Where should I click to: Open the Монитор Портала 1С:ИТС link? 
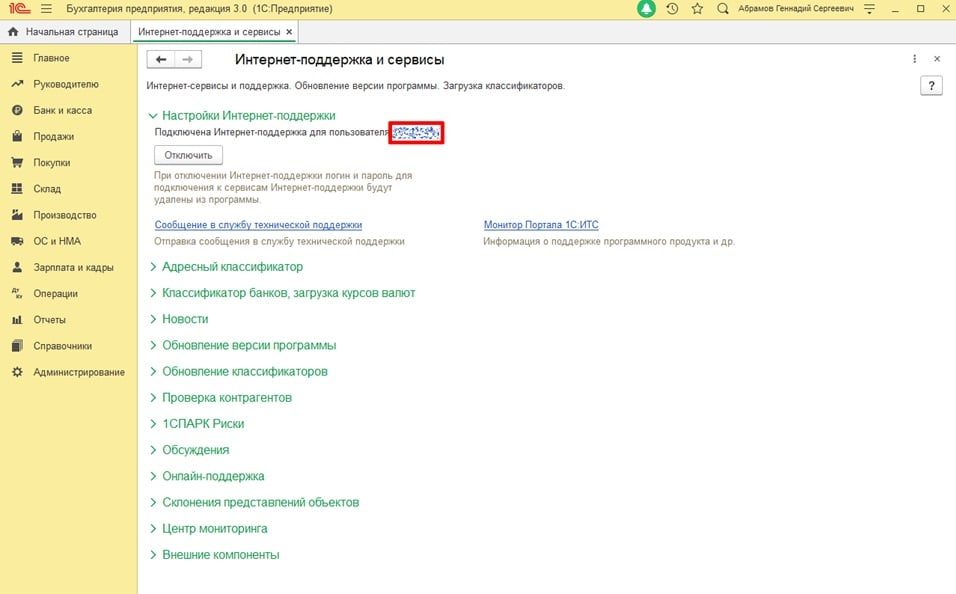pyautogui.click(x=541, y=225)
